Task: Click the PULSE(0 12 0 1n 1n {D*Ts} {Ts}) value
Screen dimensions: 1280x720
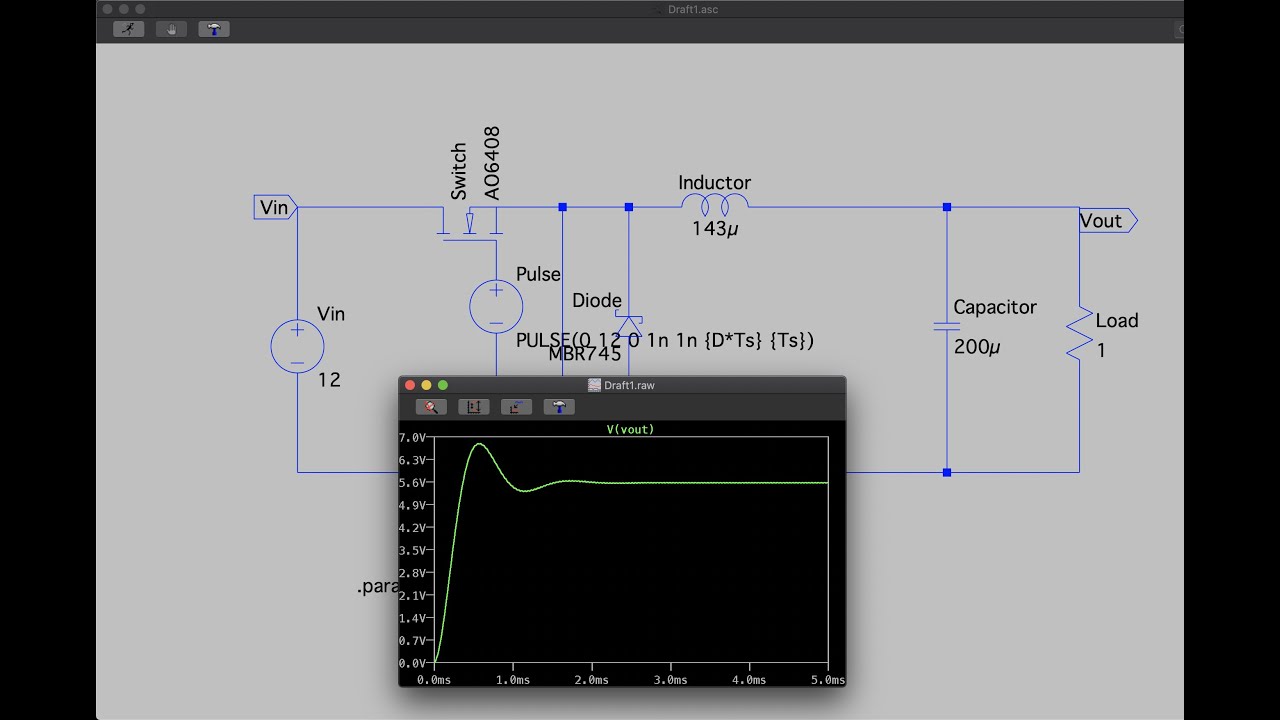Action: [665, 341]
